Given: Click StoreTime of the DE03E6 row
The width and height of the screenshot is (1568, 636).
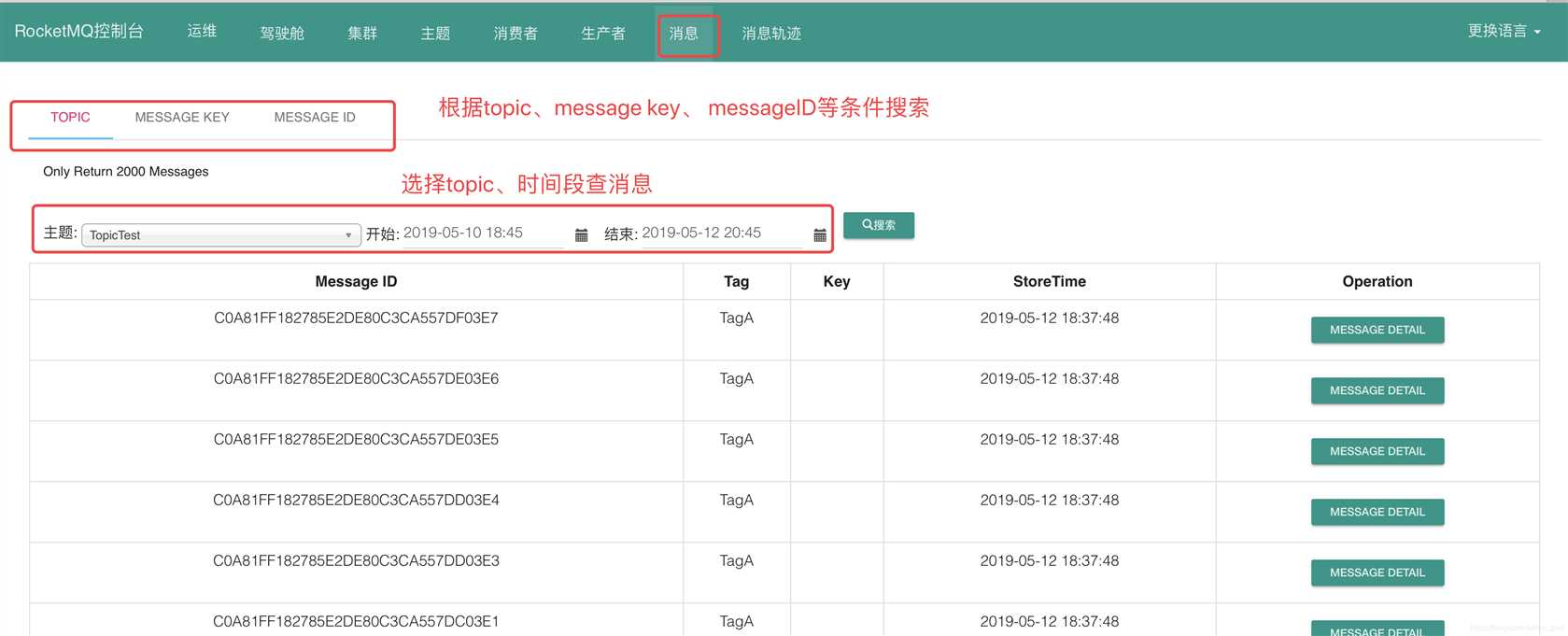Looking at the screenshot, I should (x=1050, y=379).
